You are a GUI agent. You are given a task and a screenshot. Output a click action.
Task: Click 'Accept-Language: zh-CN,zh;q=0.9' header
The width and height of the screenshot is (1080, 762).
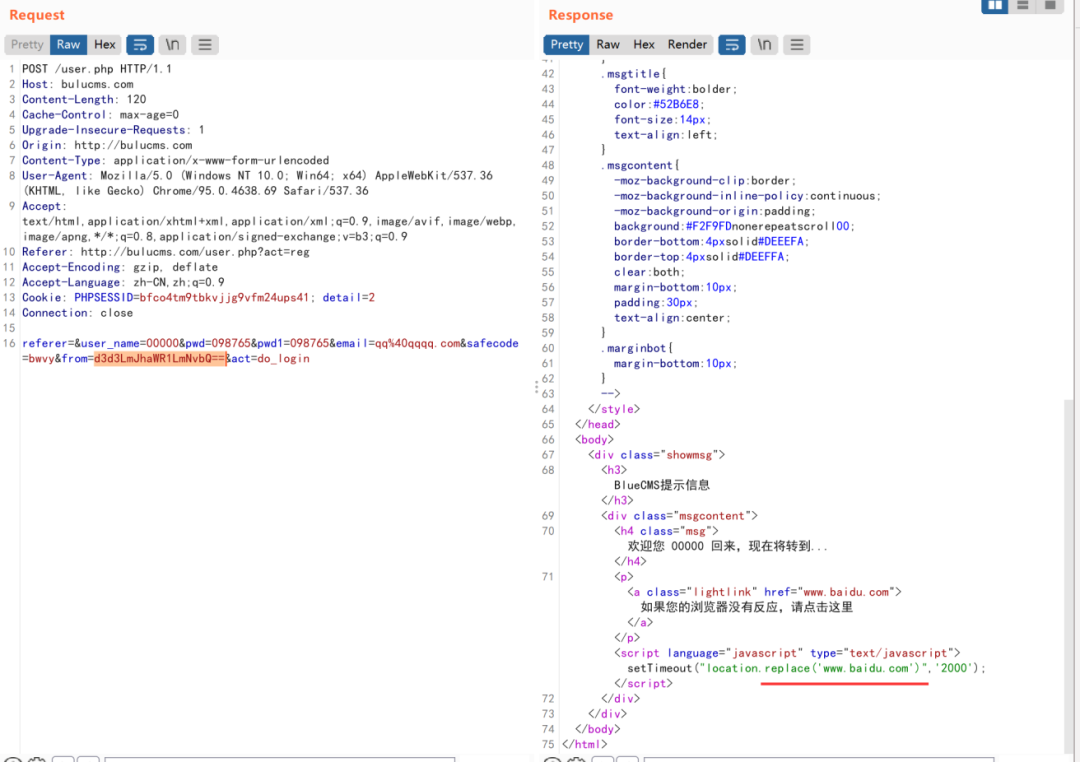click(x=123, y=282)
